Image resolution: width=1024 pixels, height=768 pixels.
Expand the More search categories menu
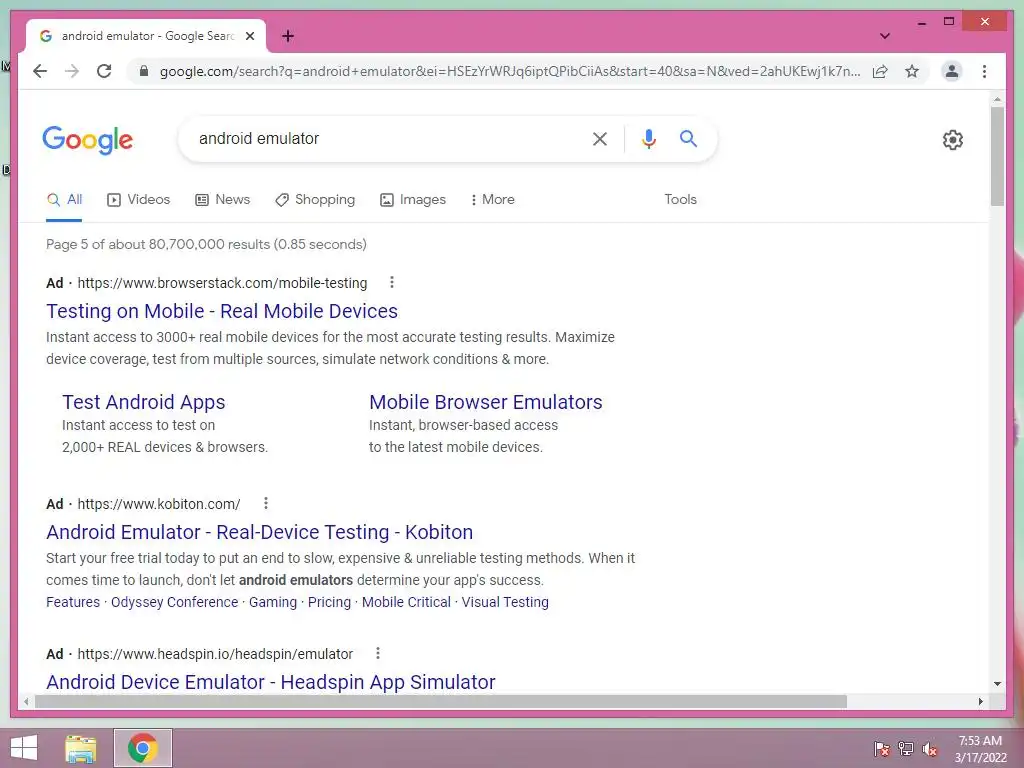click(492, 199)
